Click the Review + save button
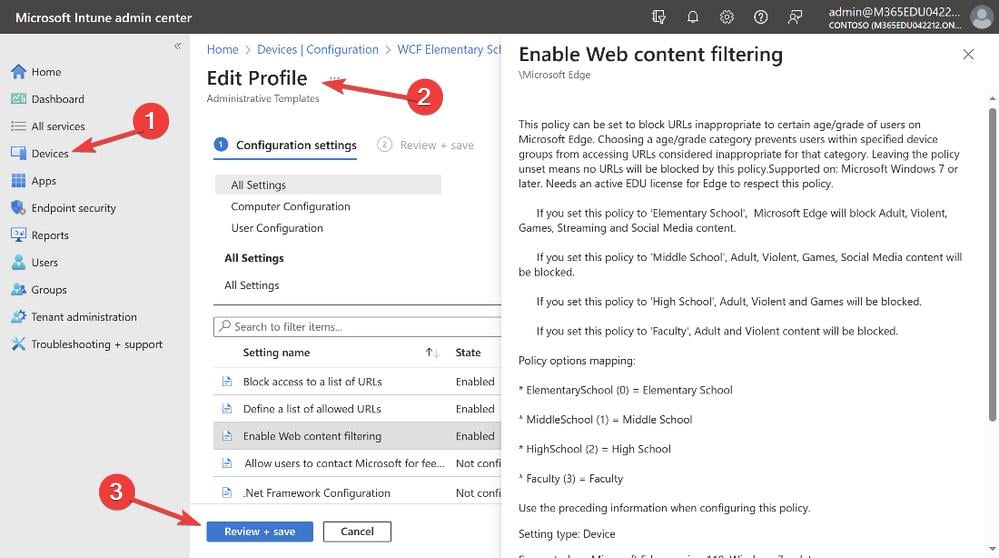The width and height of the screenshot is (999, 558). 259,531
